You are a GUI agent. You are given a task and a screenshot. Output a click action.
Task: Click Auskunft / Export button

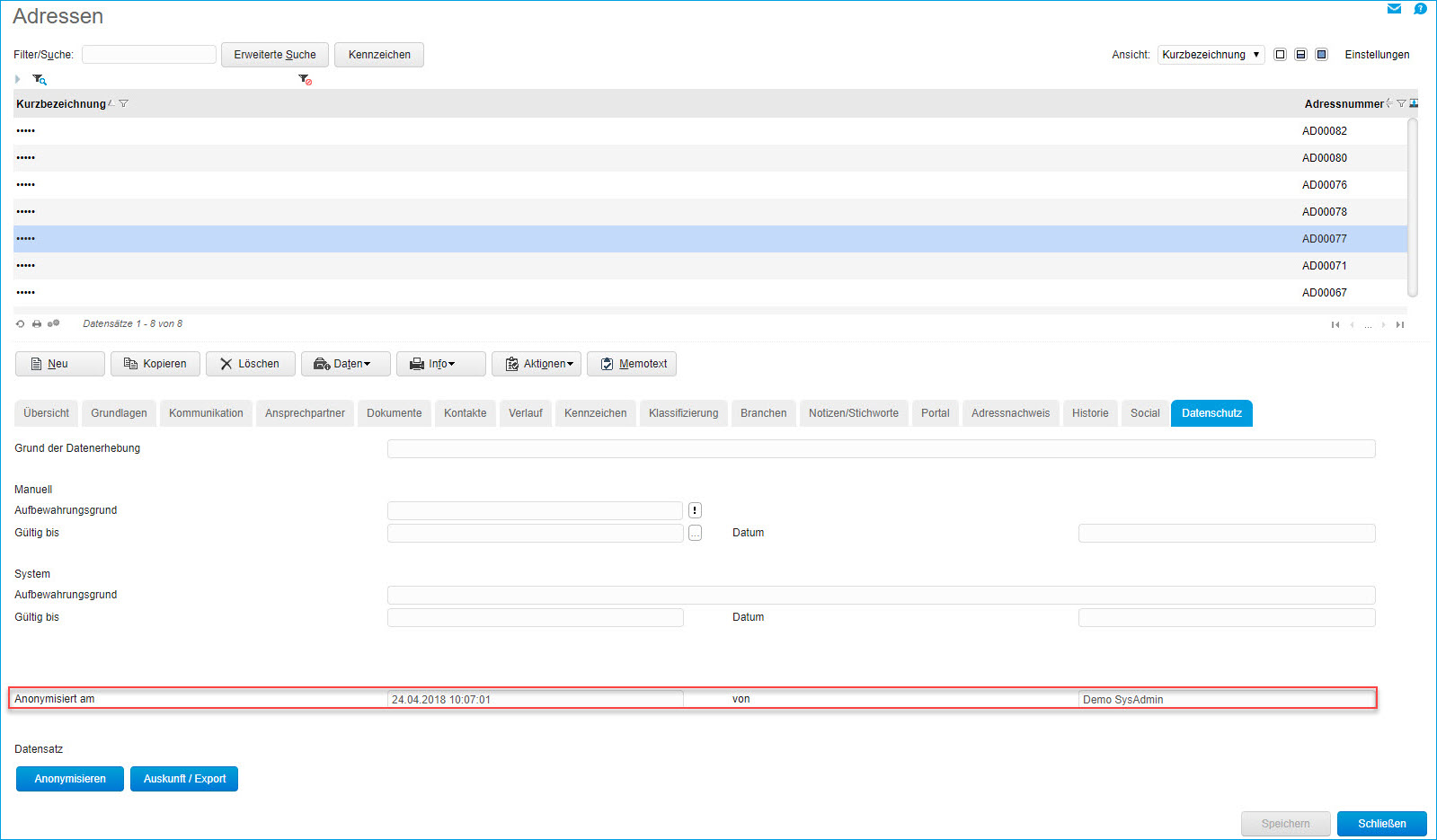(x=184, y=779)
